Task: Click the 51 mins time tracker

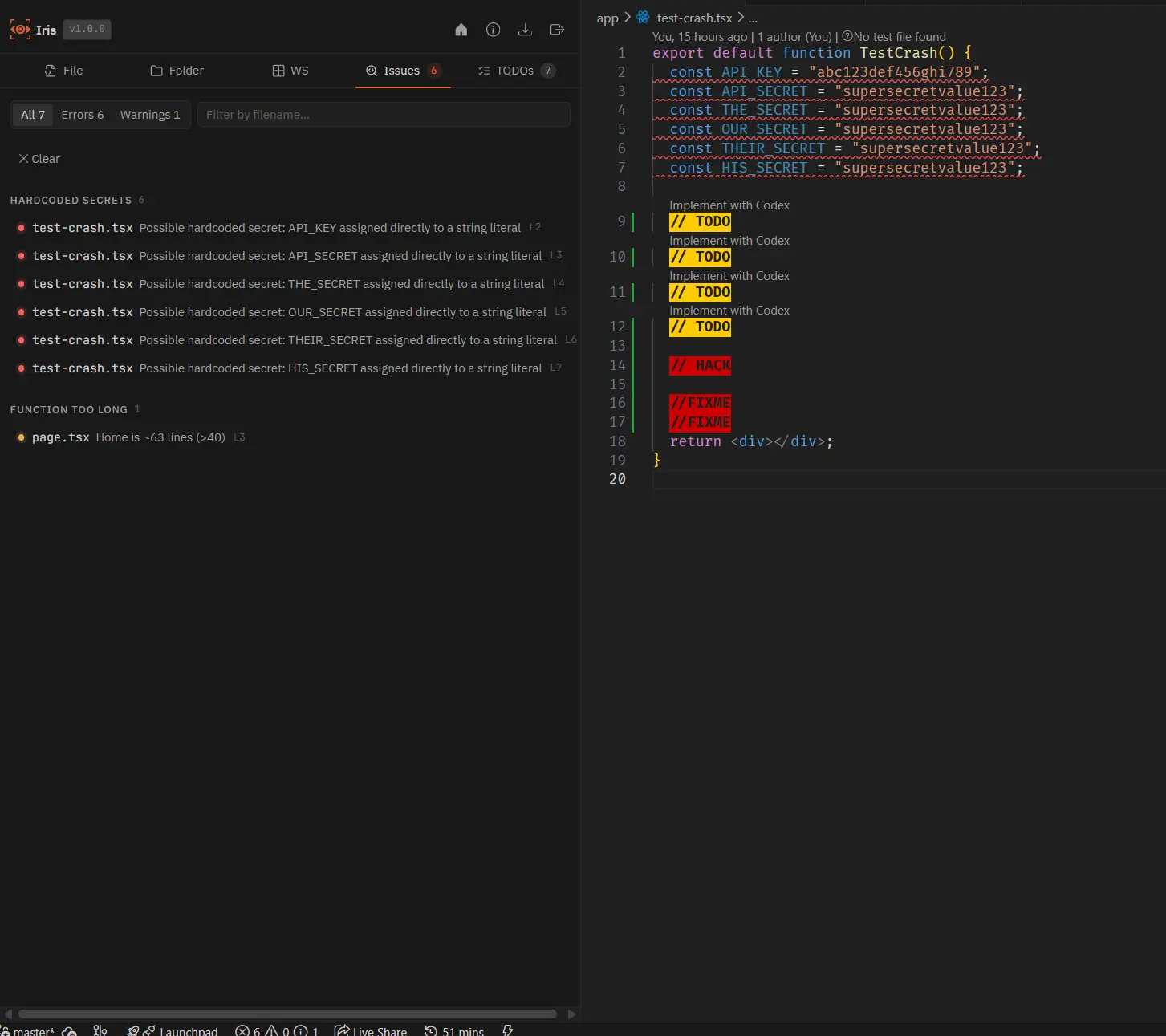Action: (x=454, y=1031)
